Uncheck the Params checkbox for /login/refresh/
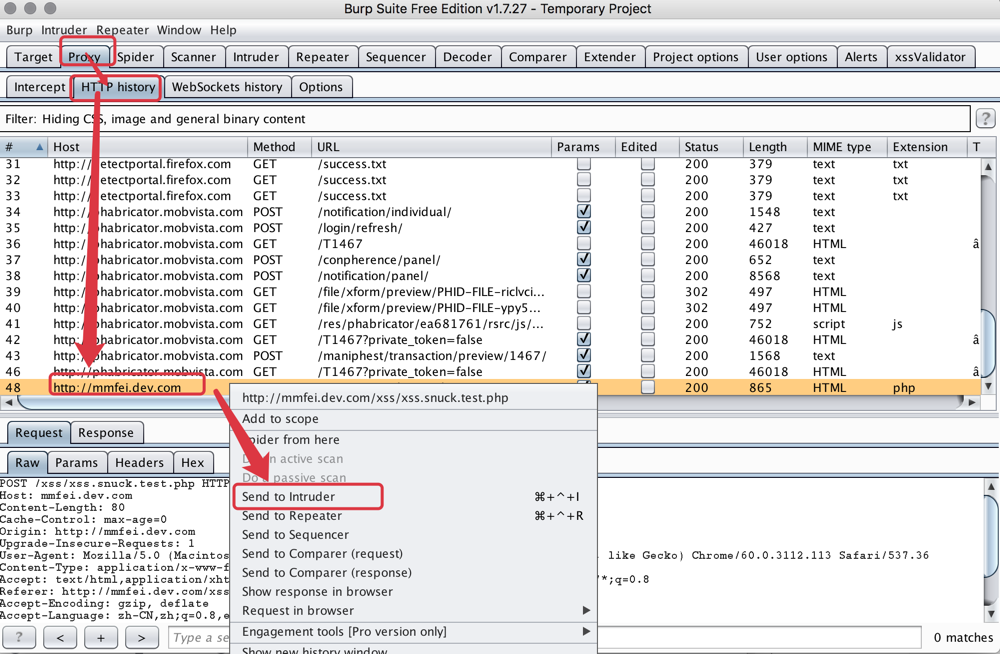 [584, 227]
